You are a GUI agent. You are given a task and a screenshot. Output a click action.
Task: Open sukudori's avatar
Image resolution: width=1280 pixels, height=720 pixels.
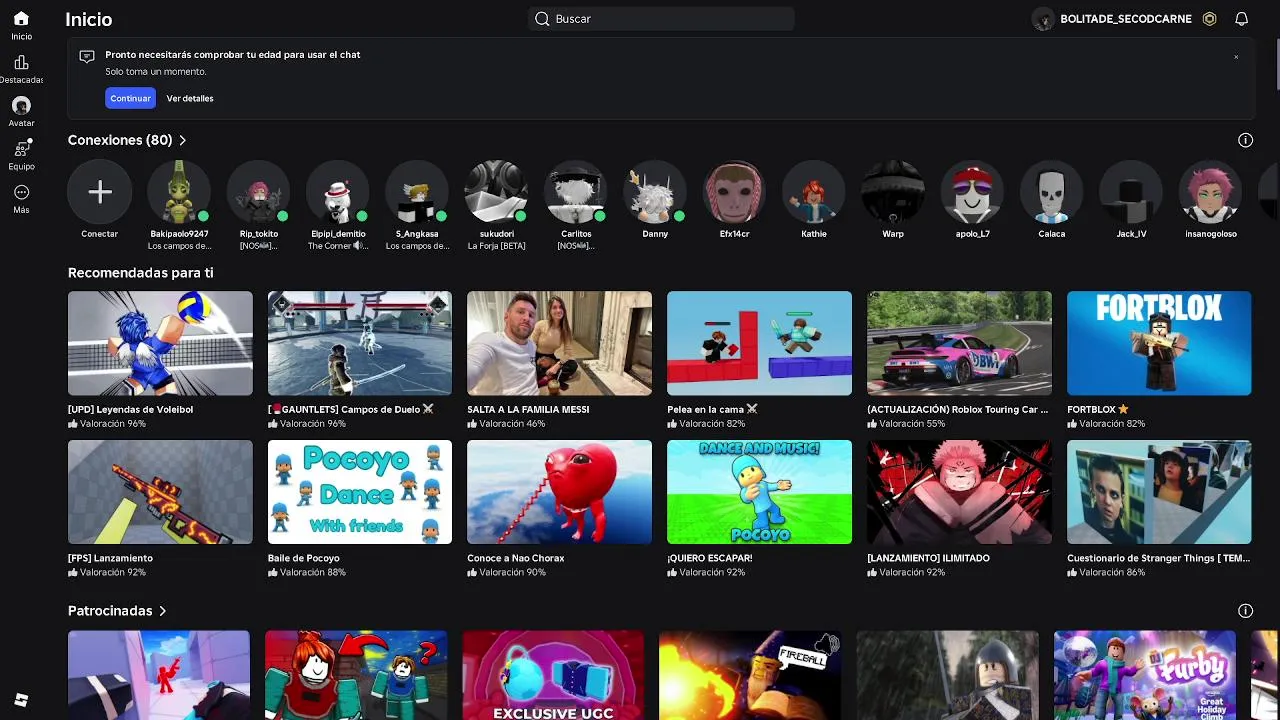pyautogui.click(x=496, y=192)
